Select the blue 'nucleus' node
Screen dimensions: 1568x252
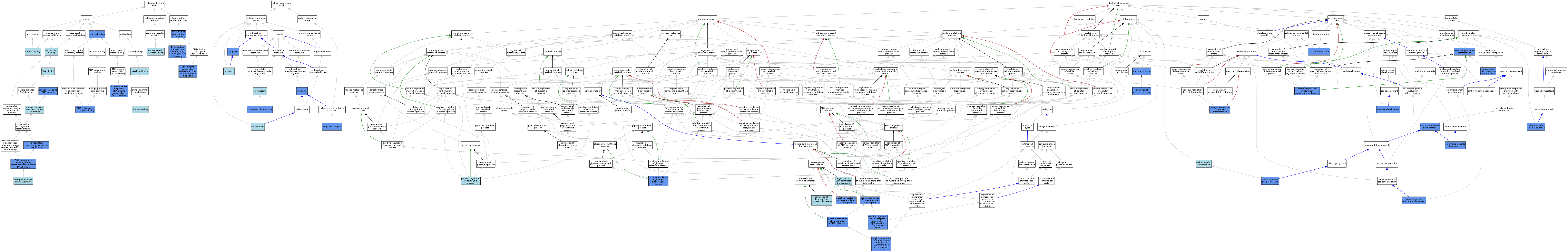click(302, 91)
